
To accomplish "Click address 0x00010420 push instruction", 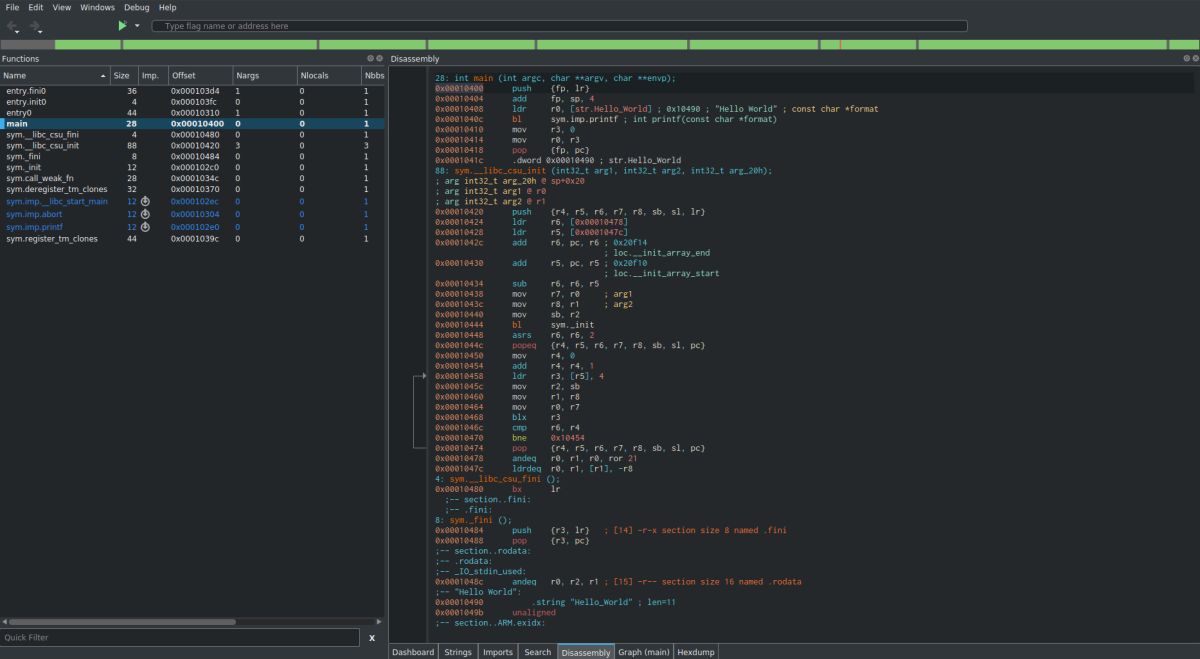I will click(459, 212).
